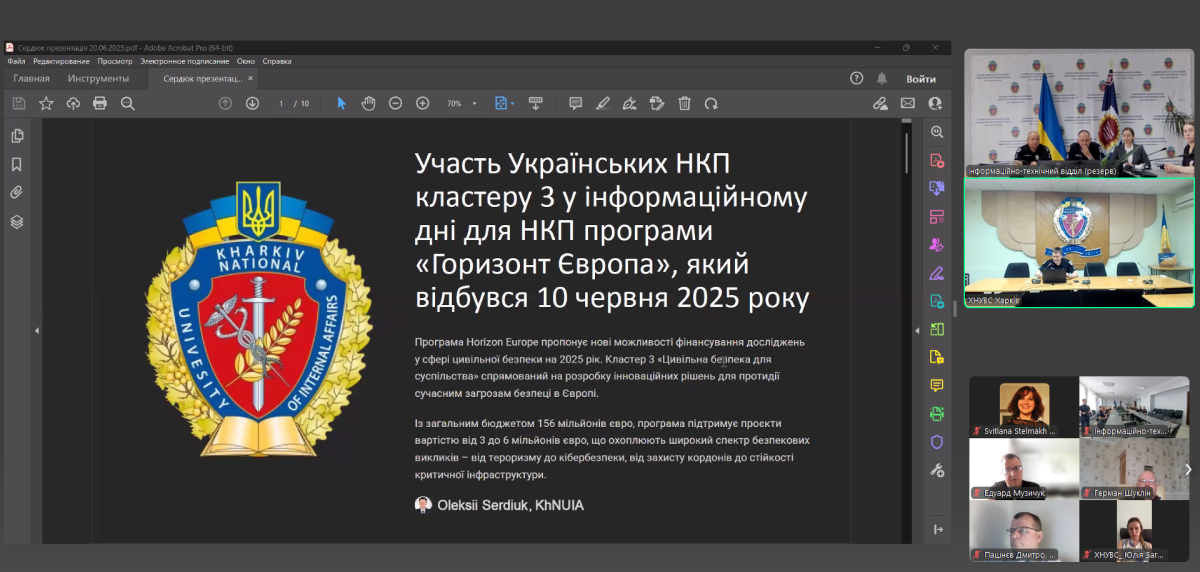Open the Bookmarks panel in left sidebar
This screenshot has height=572, width=1200.
point(17,164)
